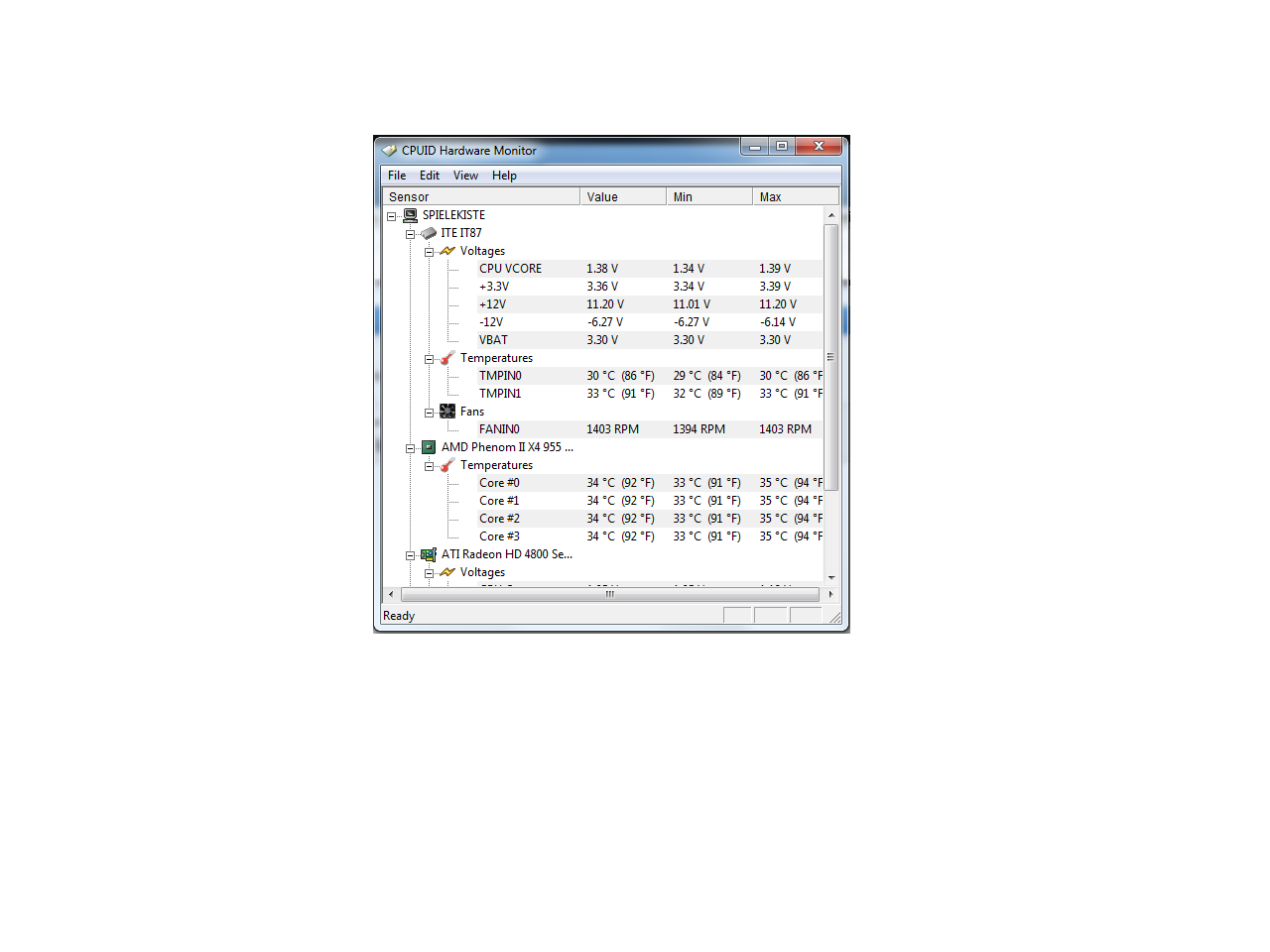
Task: Click the thermometer icon under AMD Phenom
Action: tap(447, 465)
